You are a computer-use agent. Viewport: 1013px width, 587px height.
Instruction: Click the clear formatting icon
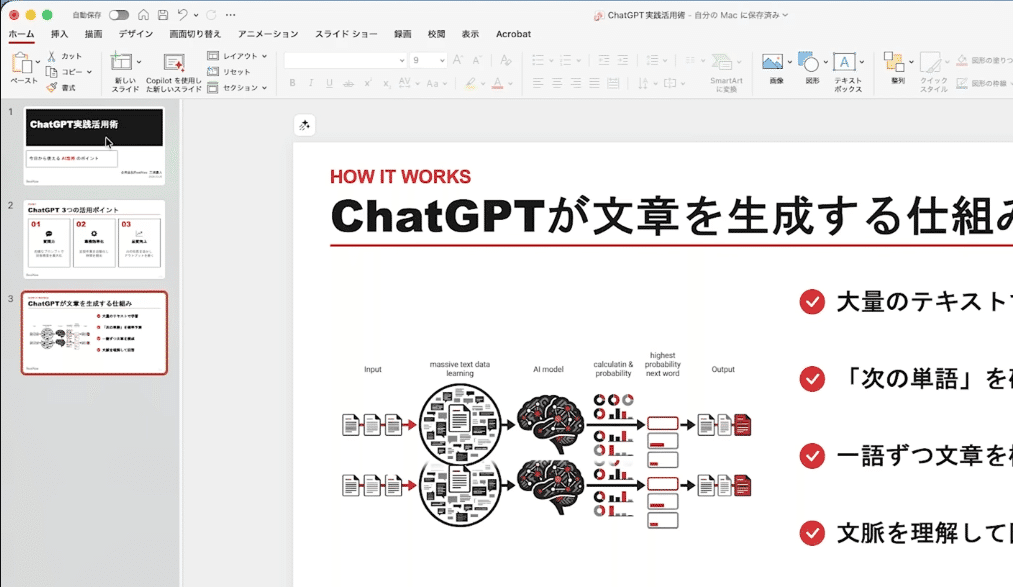pos(506,60)
